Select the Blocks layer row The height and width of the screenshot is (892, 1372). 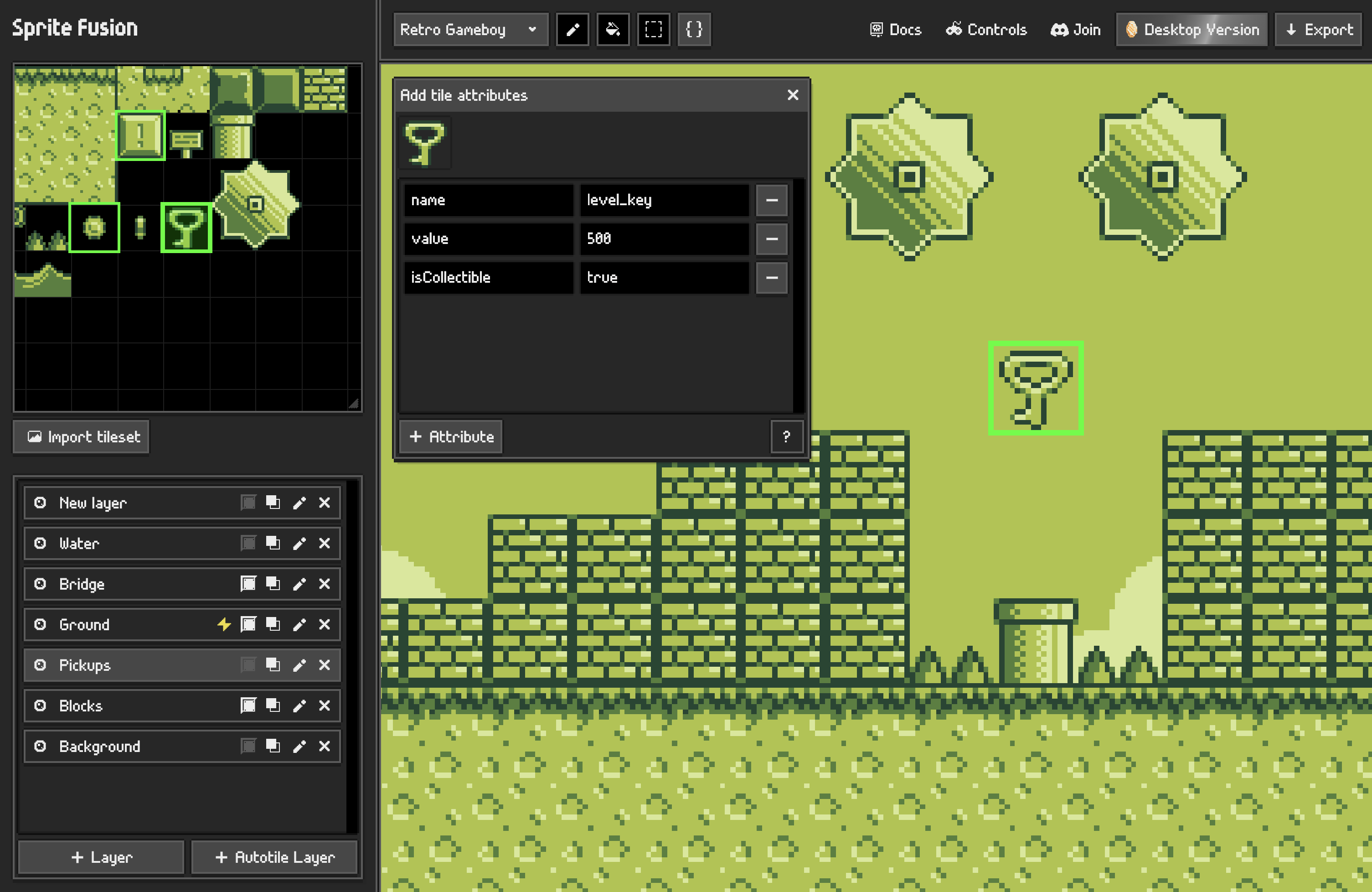tap(182, 705)
